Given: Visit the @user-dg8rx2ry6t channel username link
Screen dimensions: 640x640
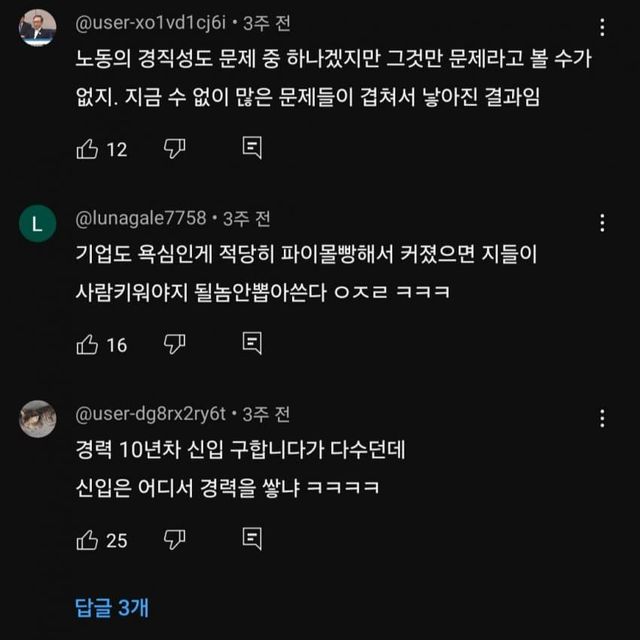Looking at the screenshot, I should pyautogui.click(x=152, y=413).
